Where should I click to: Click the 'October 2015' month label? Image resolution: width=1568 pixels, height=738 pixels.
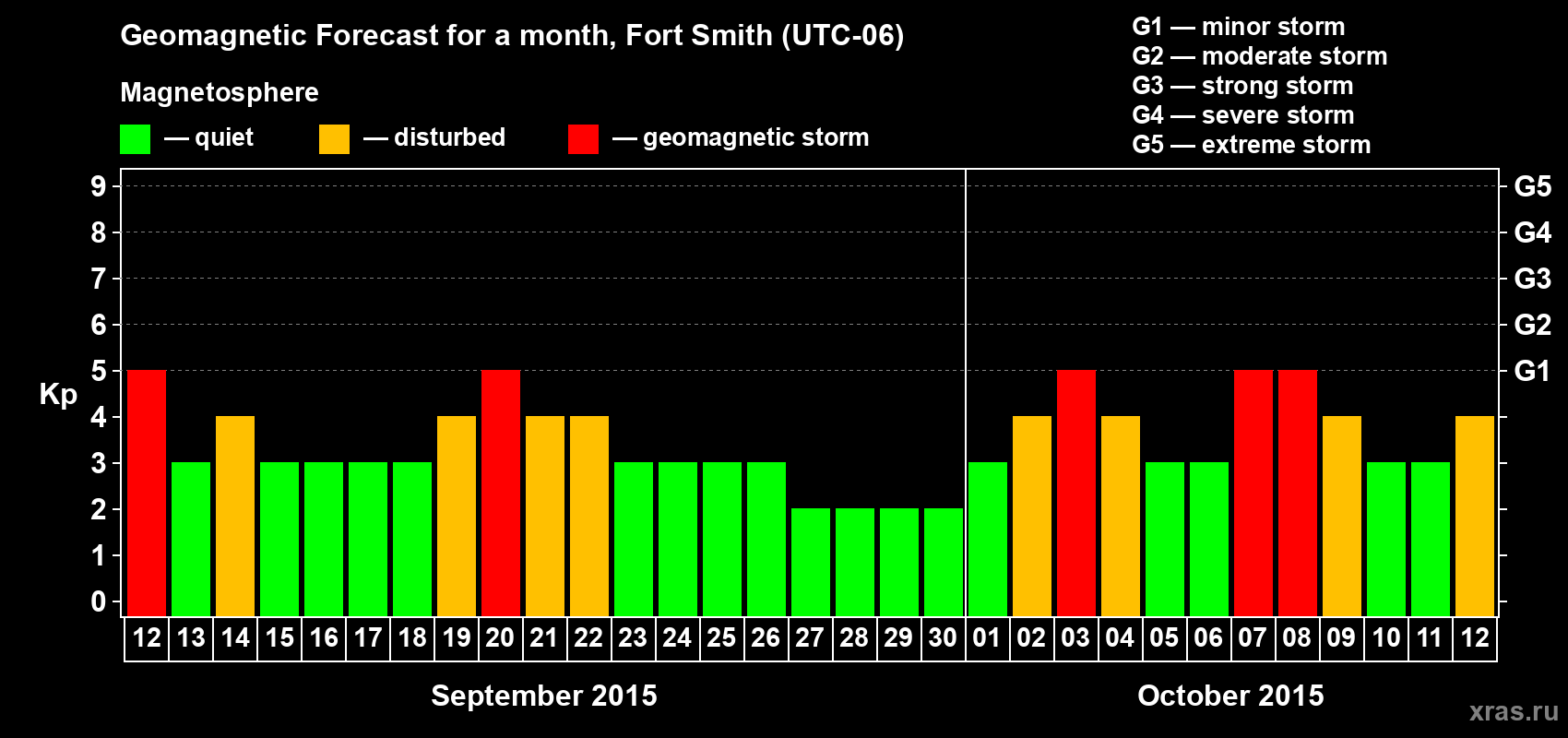click(1230, 696)
